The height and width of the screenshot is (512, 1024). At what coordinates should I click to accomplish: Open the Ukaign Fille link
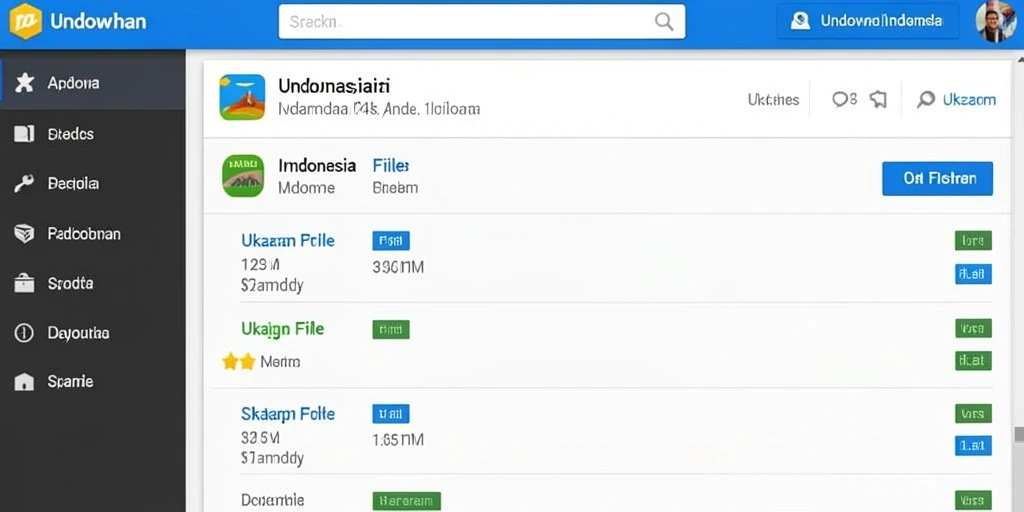(283, 328)
